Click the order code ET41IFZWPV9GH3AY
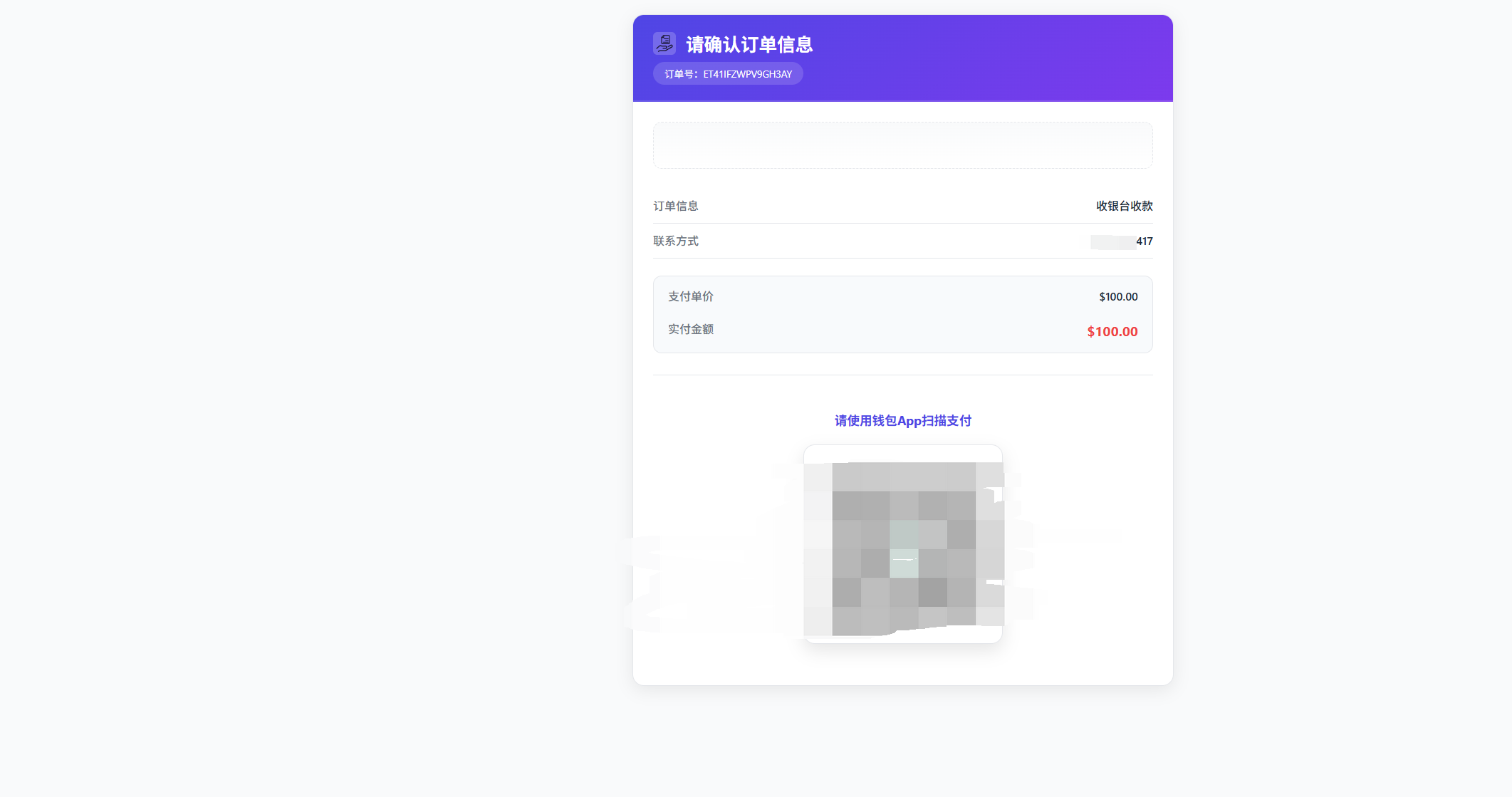The height and width of the screenshot is (797, 1512). [747, 74]
